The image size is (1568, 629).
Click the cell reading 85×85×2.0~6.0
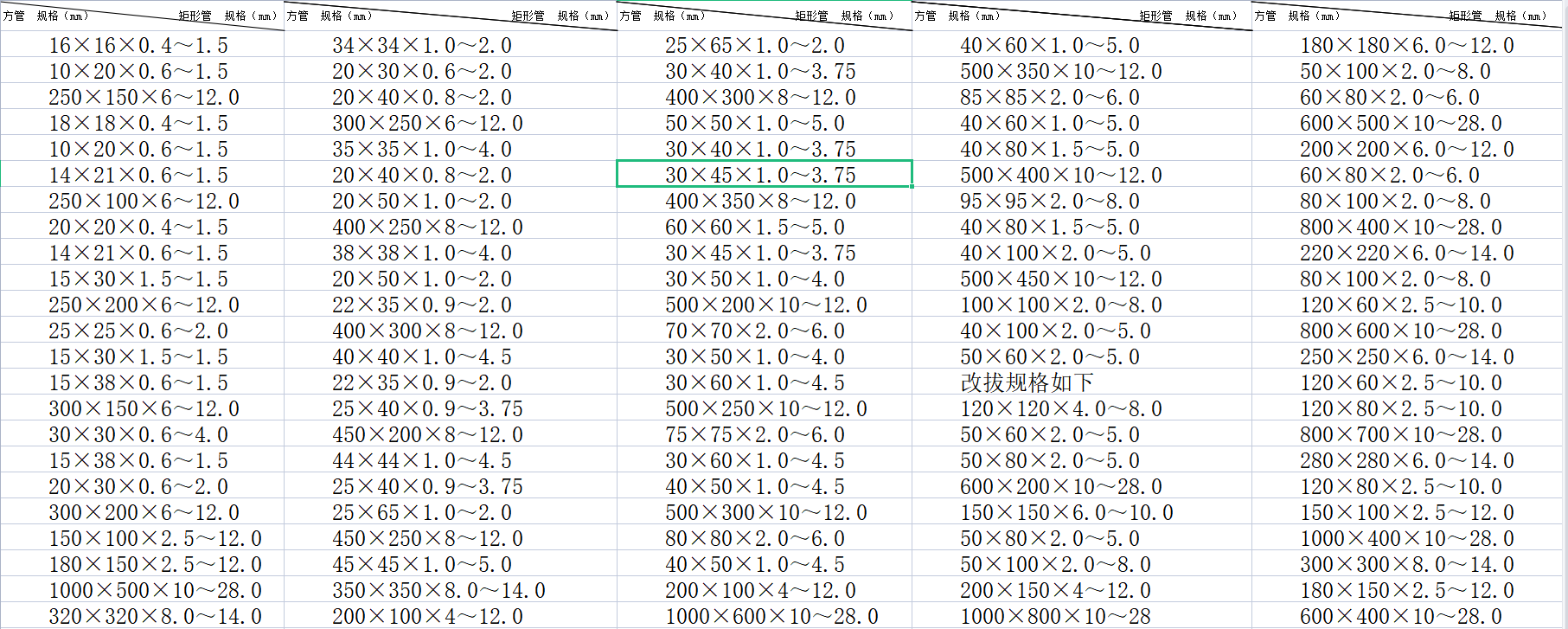click(1050, 97)
